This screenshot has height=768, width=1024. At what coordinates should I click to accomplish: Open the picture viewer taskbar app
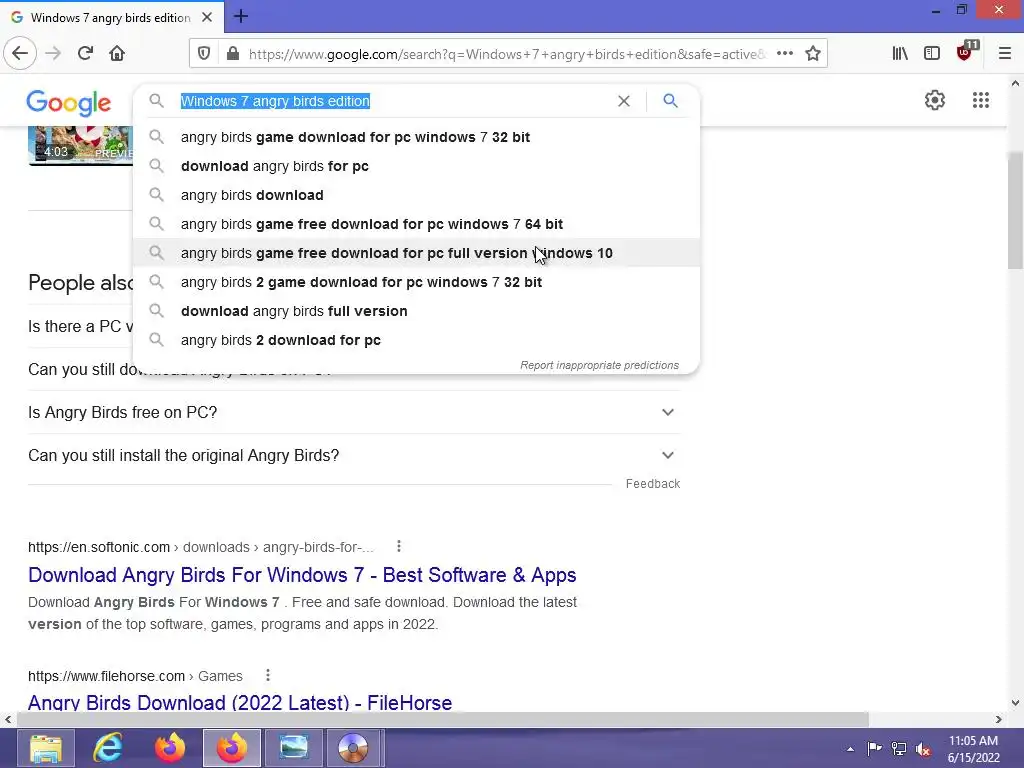pos(293,748)
